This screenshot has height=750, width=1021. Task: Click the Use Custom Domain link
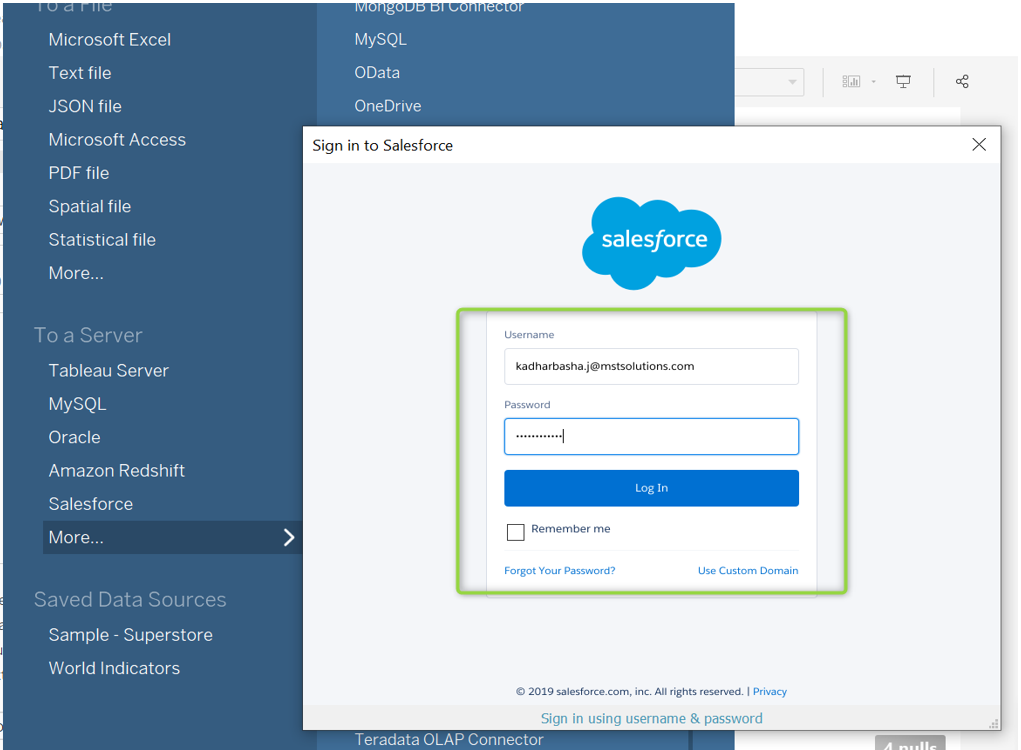[x=747, y=569]
